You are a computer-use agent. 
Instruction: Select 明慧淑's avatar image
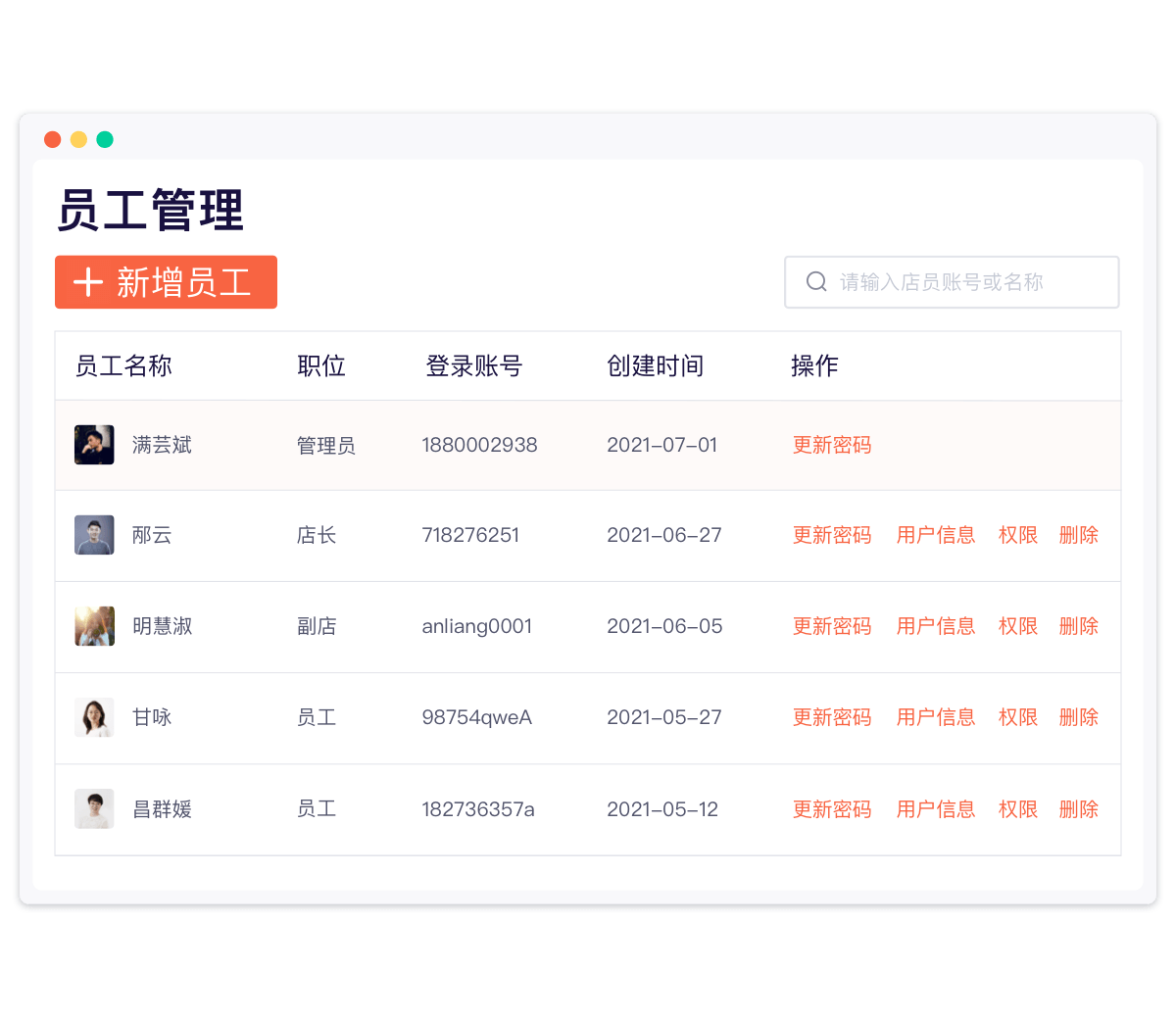tap(94, 626)
